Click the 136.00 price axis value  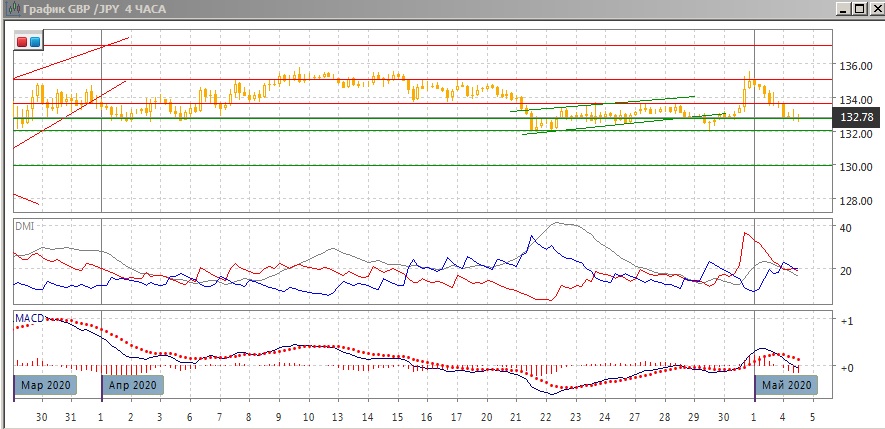tap(857, 66)
